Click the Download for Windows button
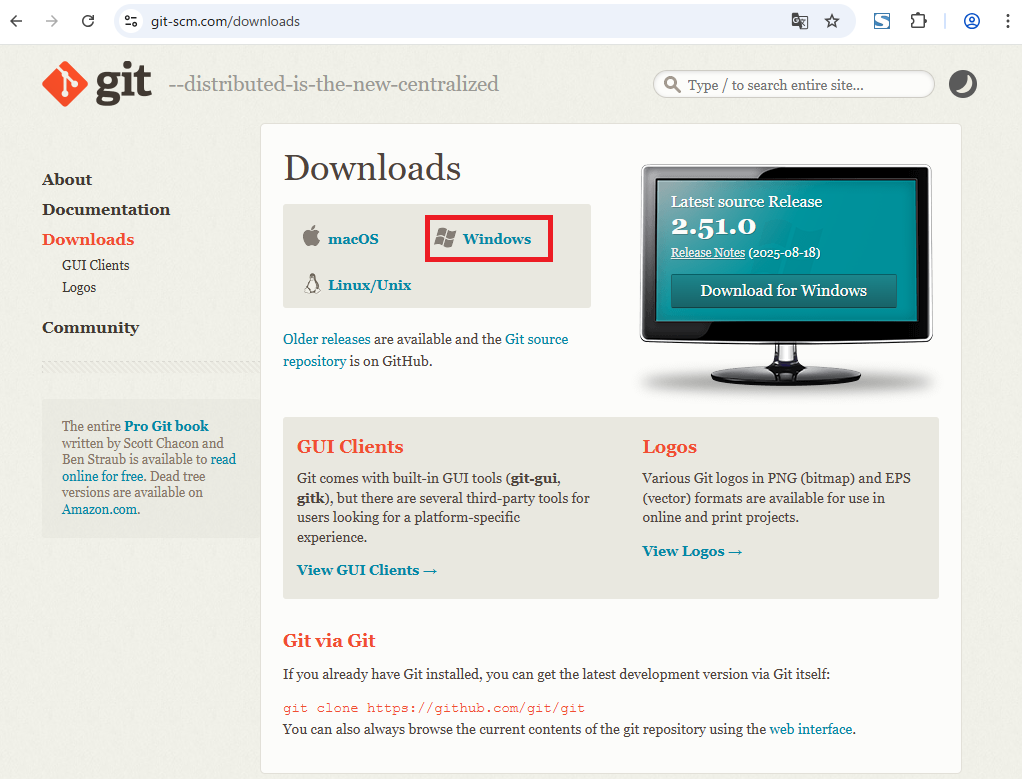Screen dimensions: 1022x779 783,291
